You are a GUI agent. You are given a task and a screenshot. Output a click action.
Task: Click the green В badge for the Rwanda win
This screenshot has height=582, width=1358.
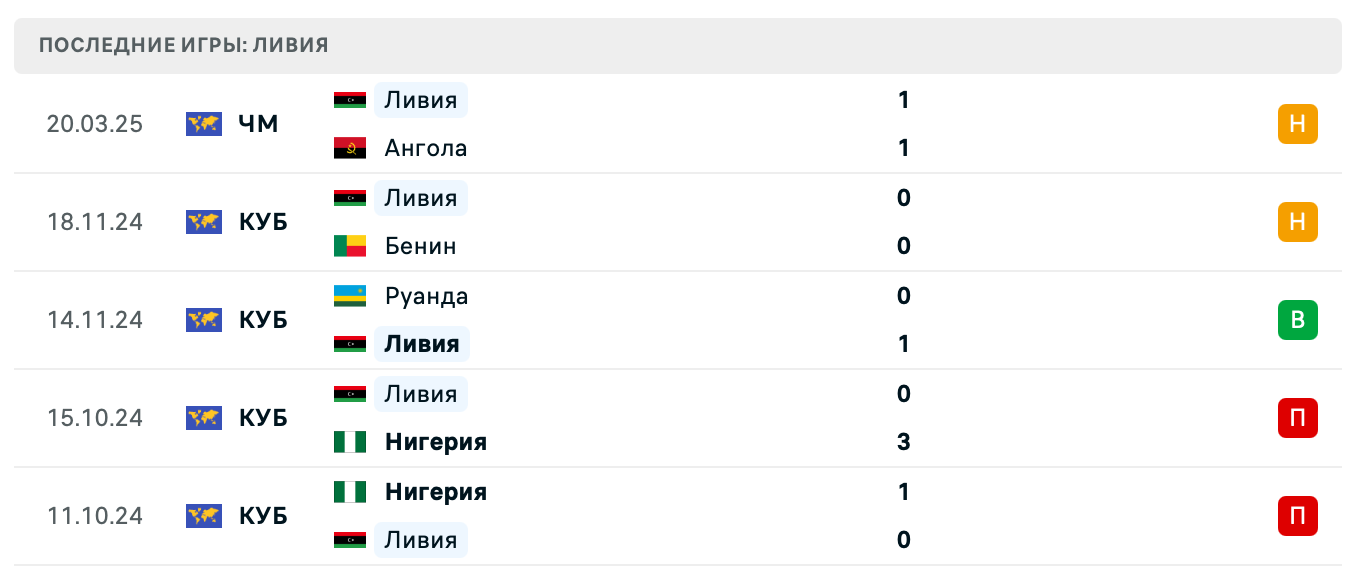click(1298, 321)
